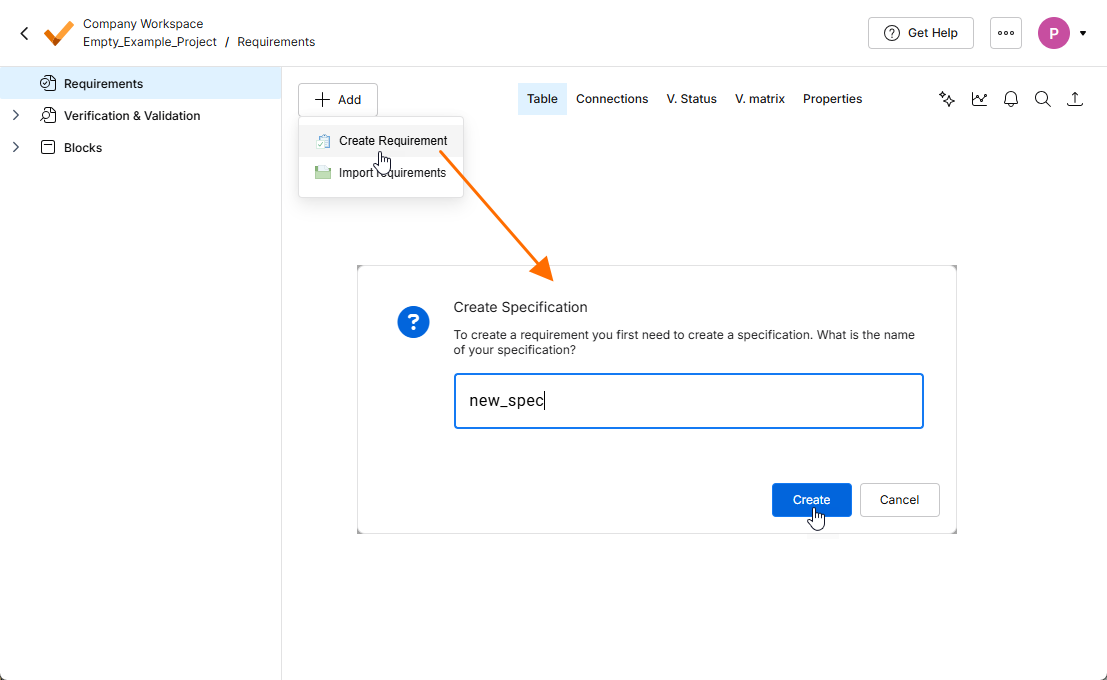
Task: Open the AI sparkle assistant icon
Action: pos(947,99)
